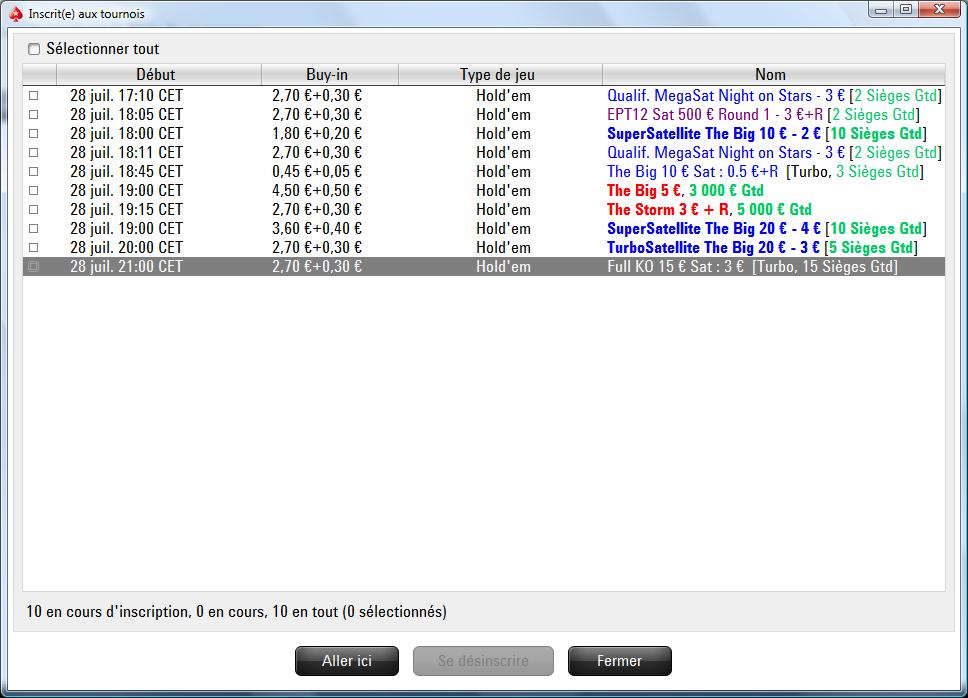Close the Inscrit(e) aux tournois window
Image resolution: width=968 pixels, height=698 pixels.
(x=940, y=9)
